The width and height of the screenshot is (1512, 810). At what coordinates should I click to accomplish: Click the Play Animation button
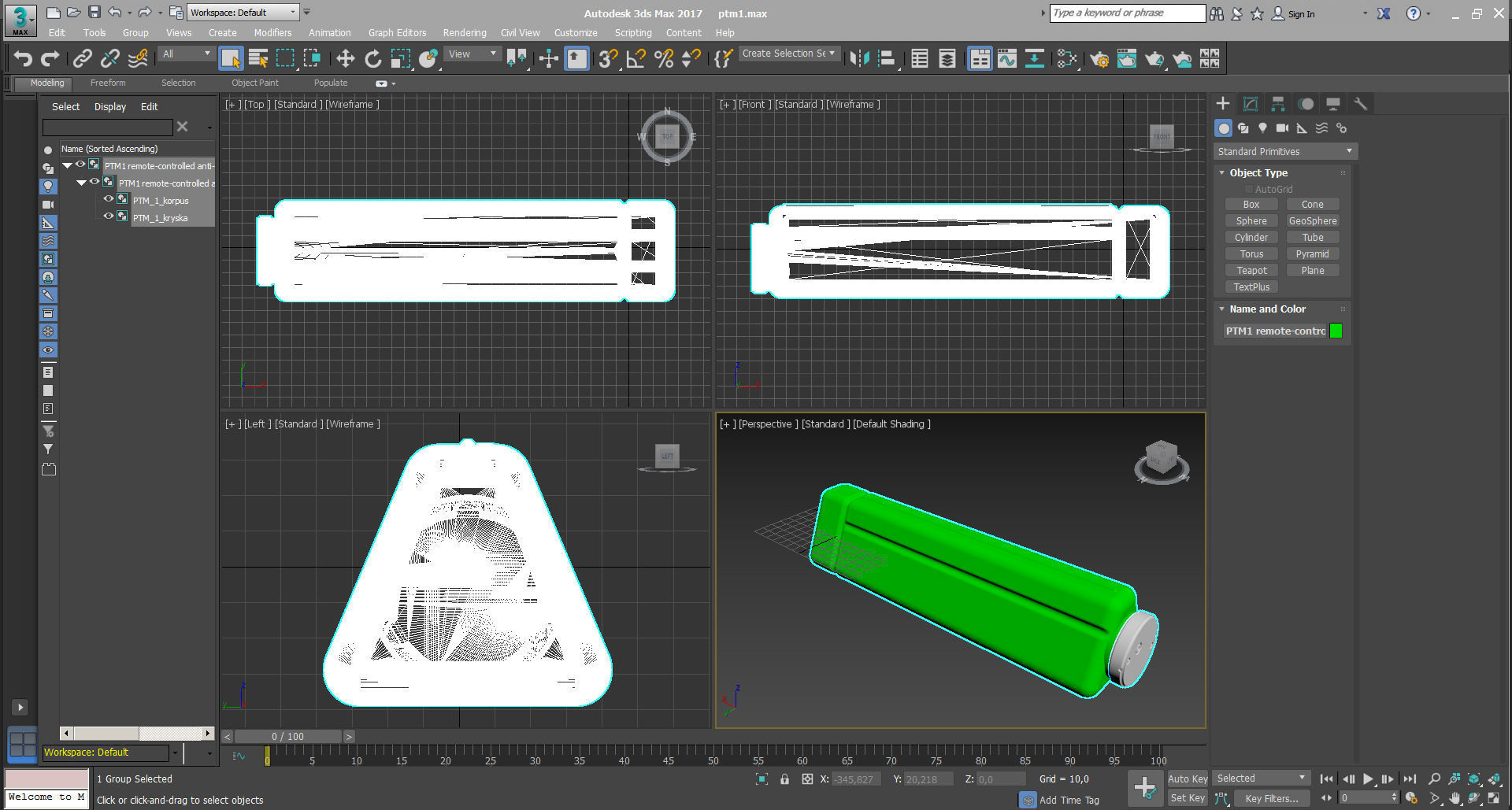[x=1368, y=779]
